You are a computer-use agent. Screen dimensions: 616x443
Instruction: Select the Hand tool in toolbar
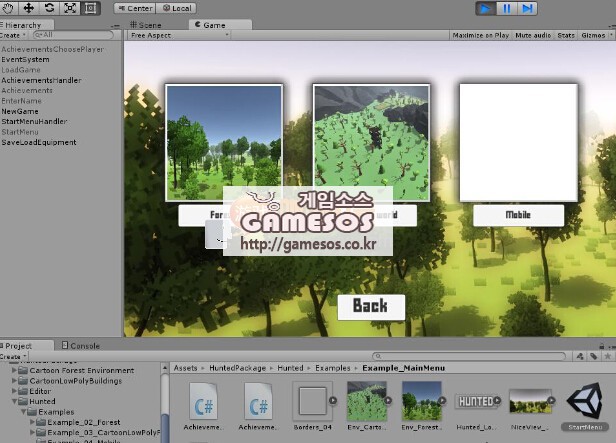(9, 8)
